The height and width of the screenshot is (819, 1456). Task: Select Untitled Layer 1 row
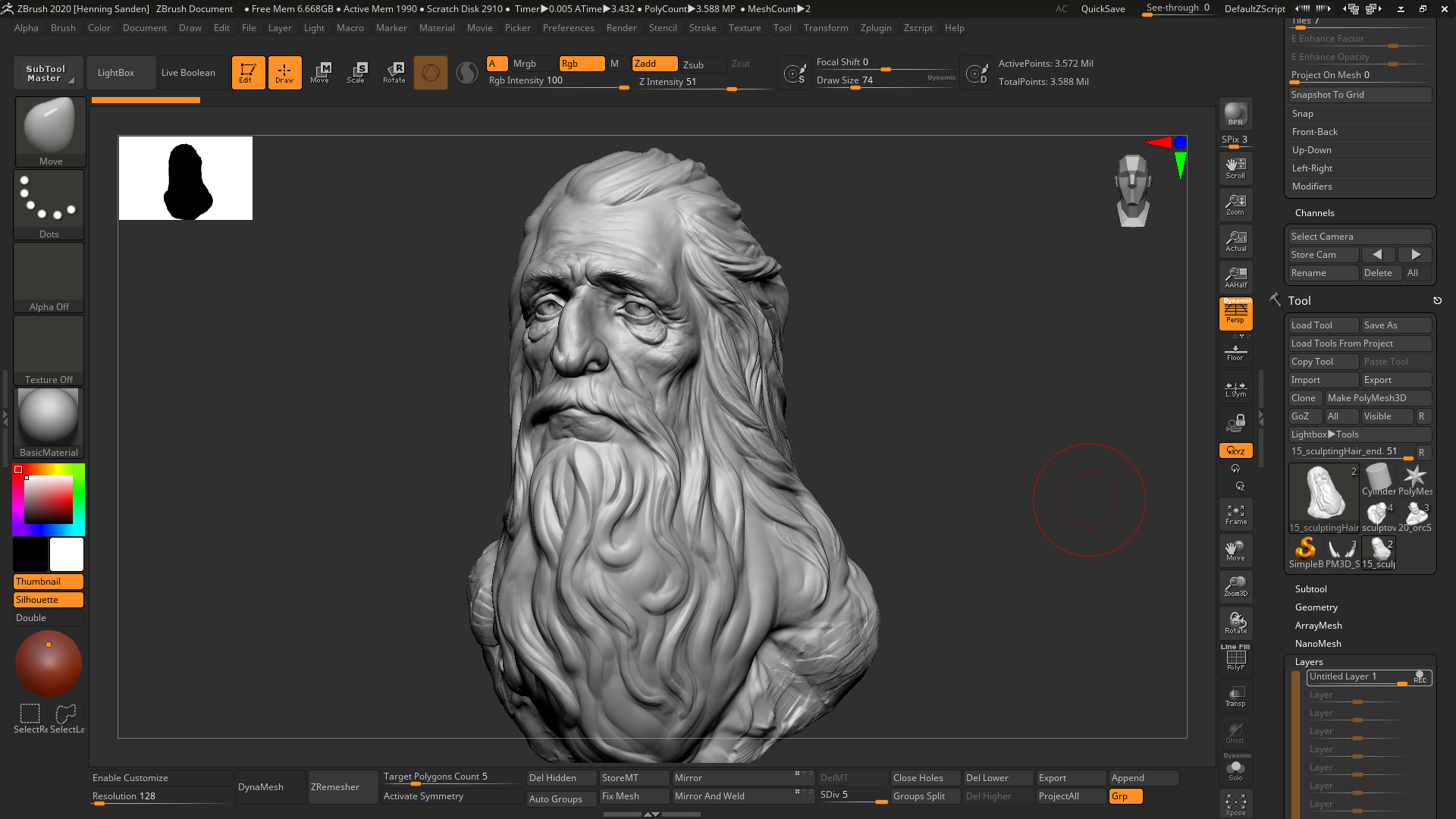coord(1369,677)
